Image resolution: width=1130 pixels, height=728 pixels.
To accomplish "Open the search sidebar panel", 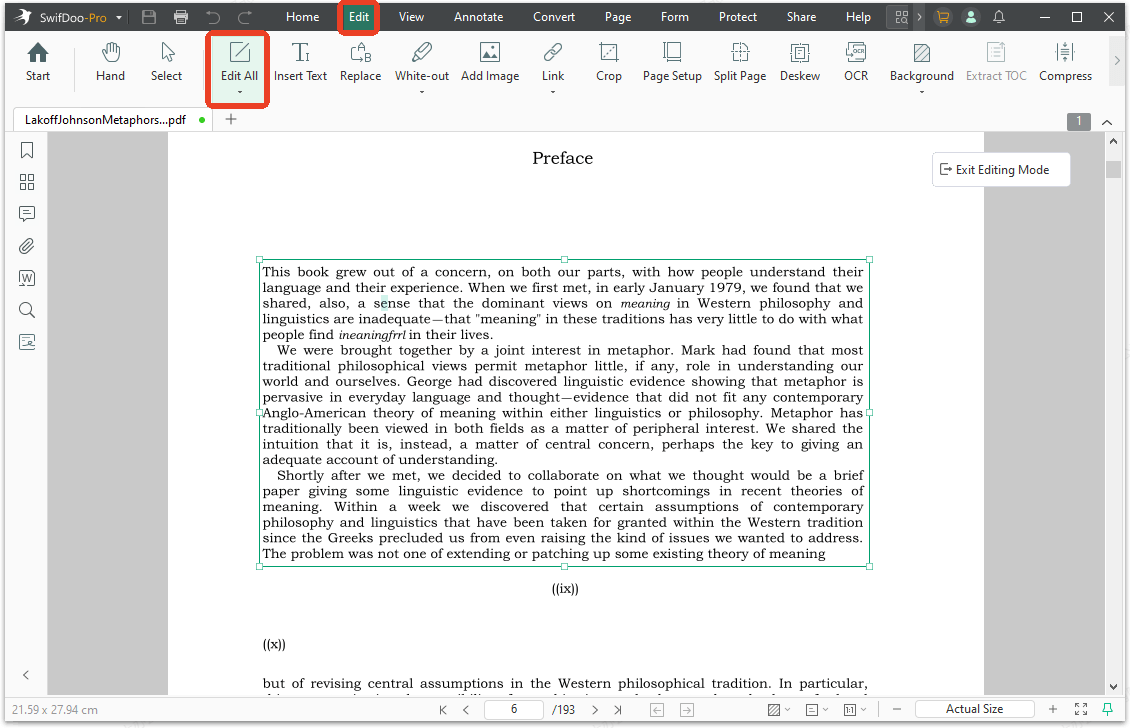I will (27, 310).
